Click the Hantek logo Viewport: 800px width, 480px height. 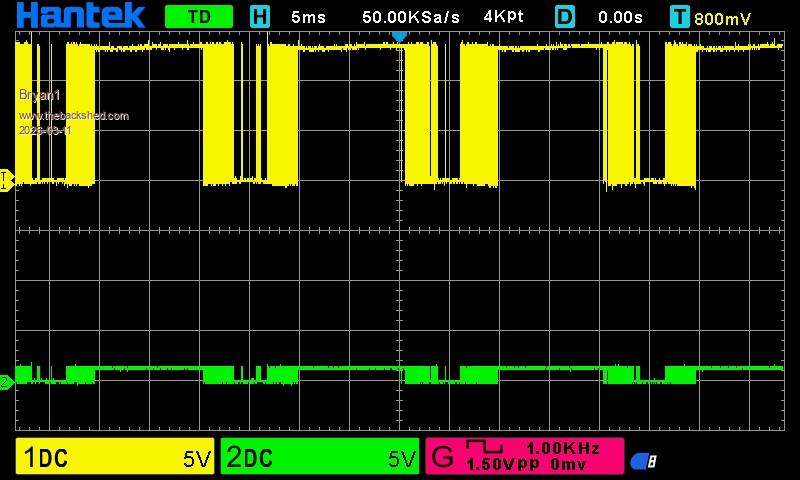point(80,16)
